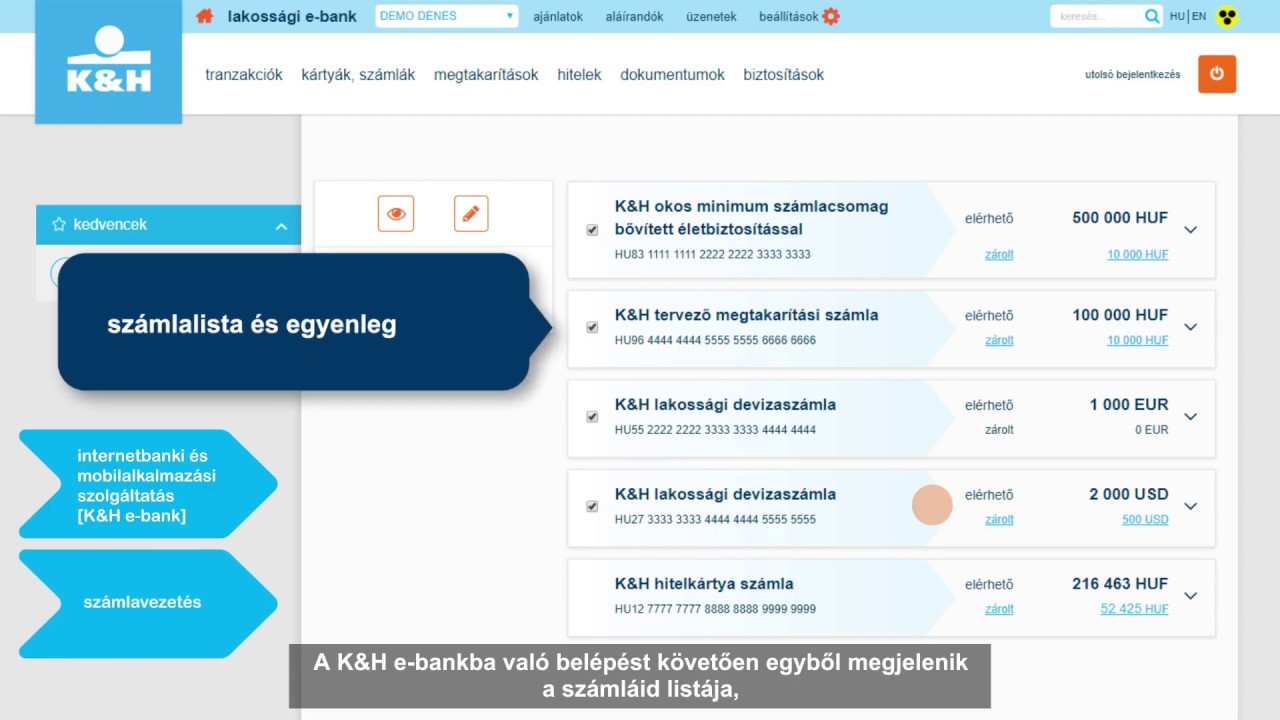Viewport: 1280px width, 720px height.
Task: Click the eye view icon
Action: pyautogui.click(x=396, y=214)
